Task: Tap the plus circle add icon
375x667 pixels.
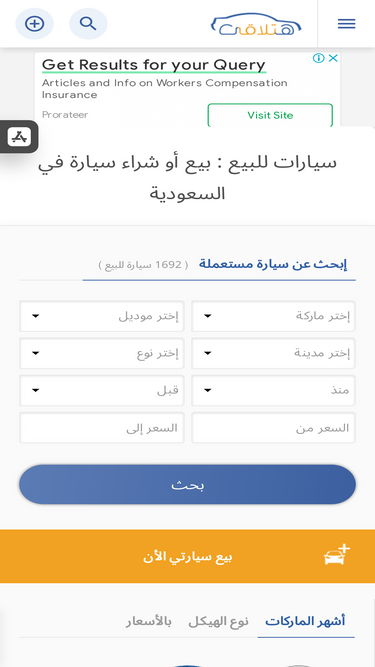Action: 34,24
